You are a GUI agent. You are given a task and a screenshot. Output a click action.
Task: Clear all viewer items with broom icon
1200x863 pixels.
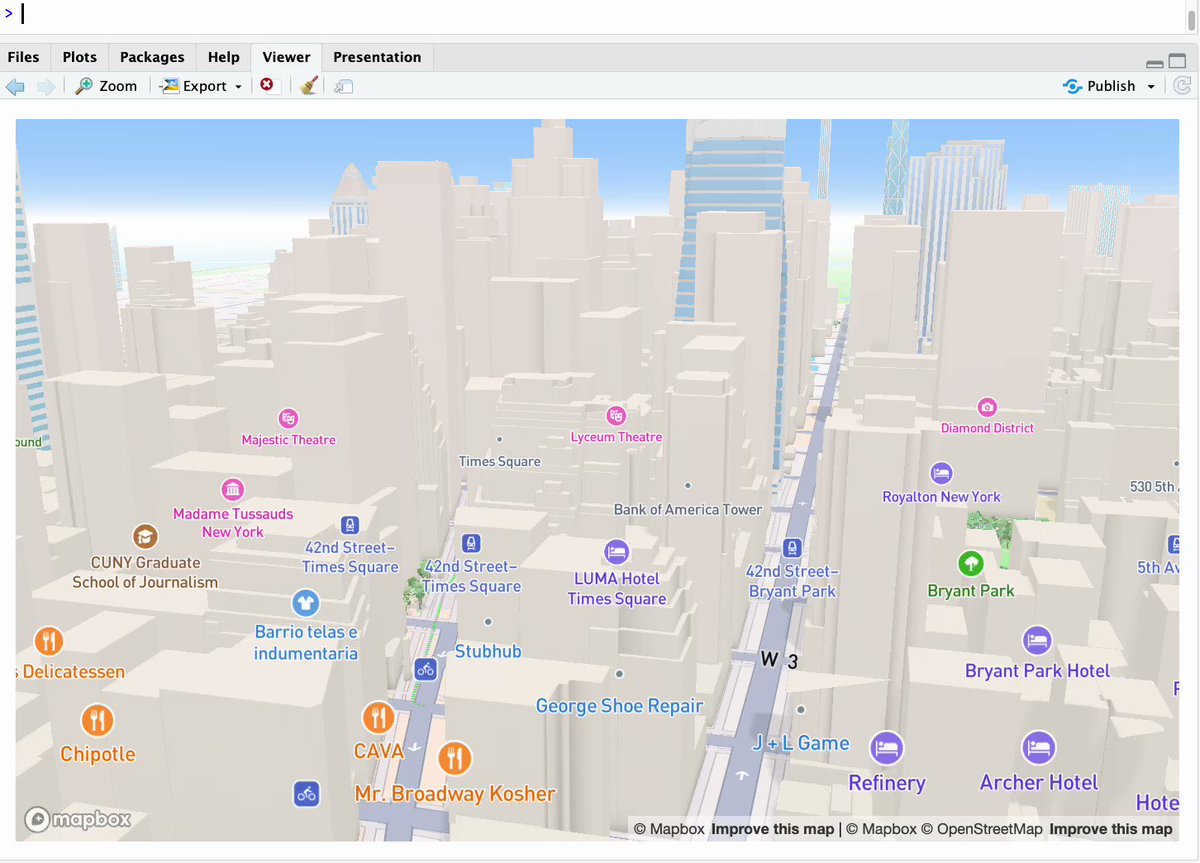coord(309,86)
